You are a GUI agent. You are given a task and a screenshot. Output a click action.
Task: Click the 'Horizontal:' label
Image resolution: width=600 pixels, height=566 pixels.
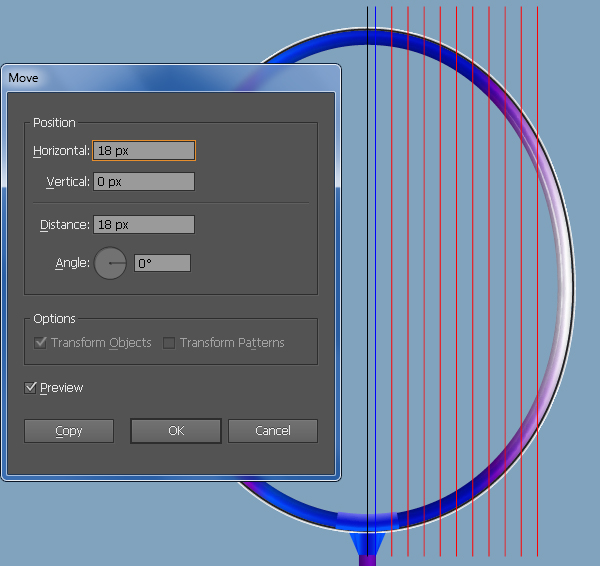[x=61, y=151]
